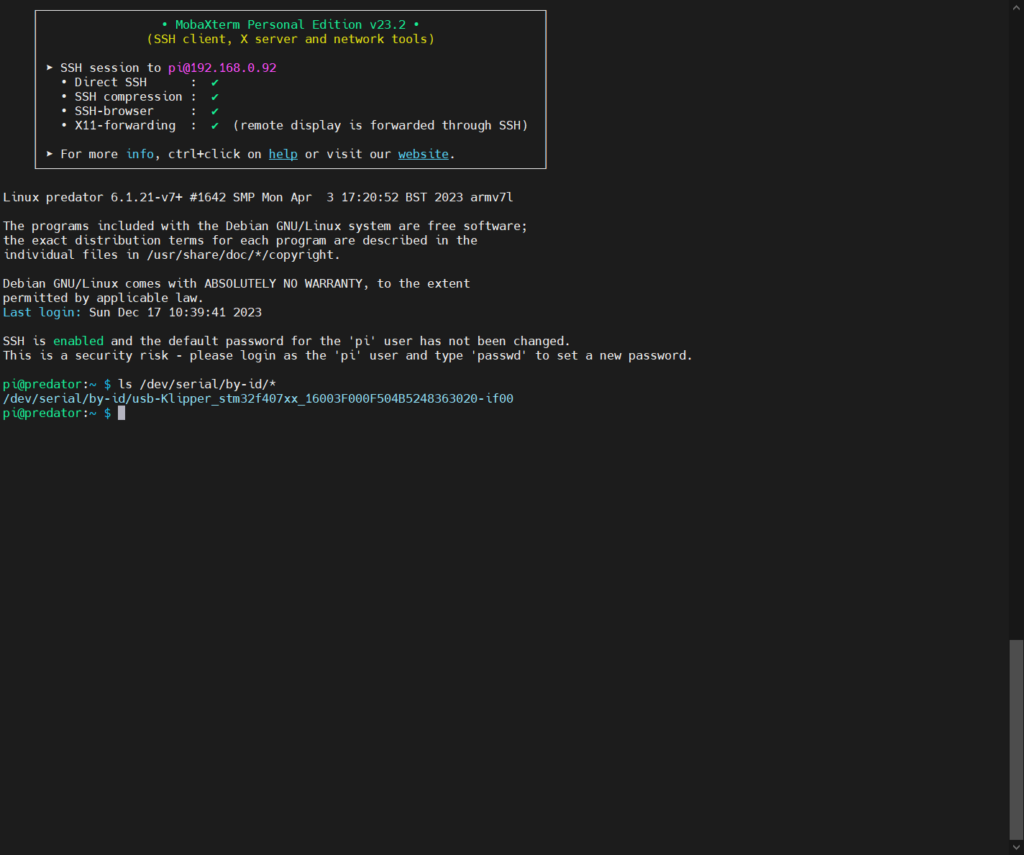Click the 'ls /dev/serial/by-id/*' command text

pos(197,384)
